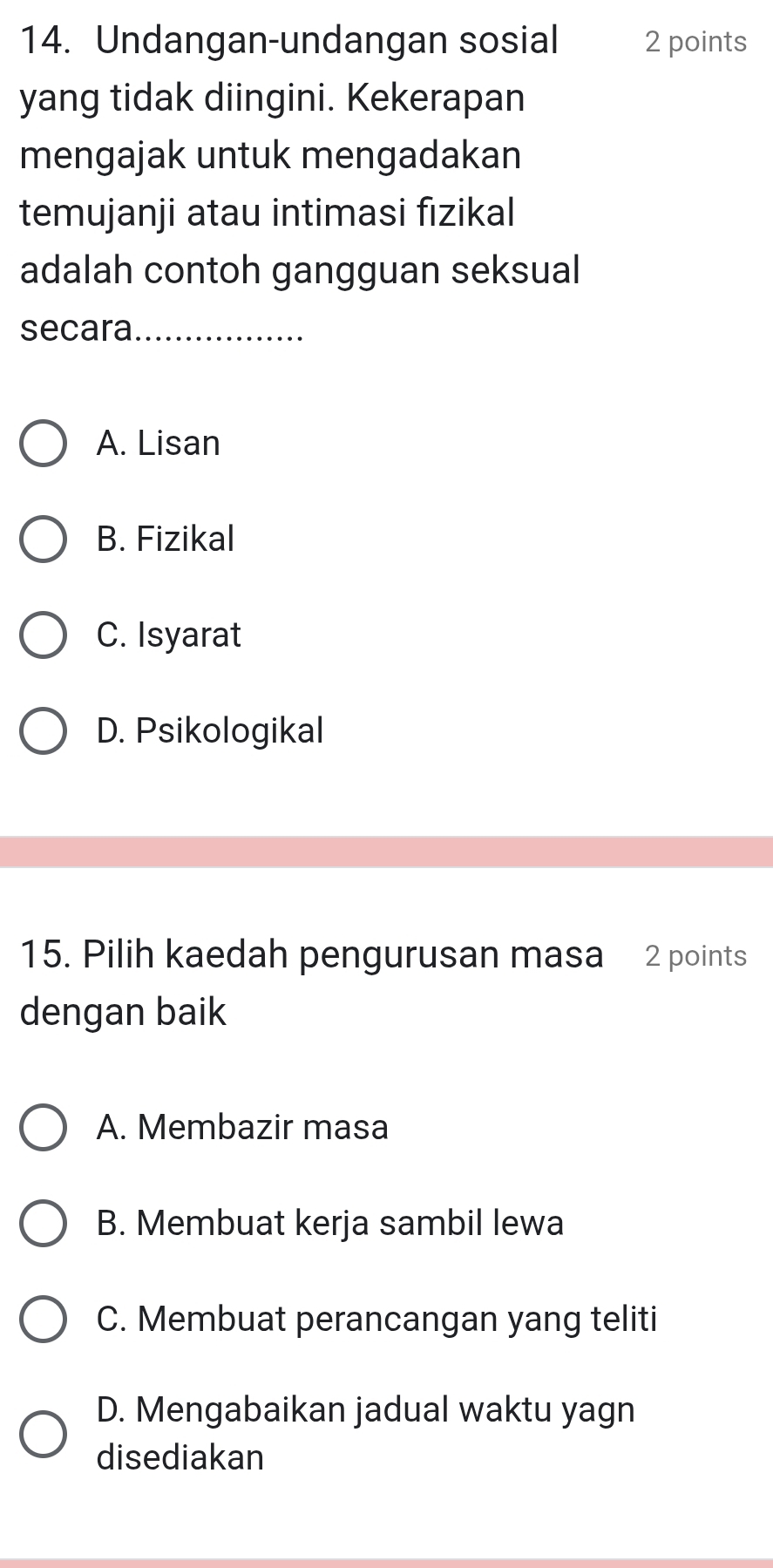Click the "C. Isyarat" answer label text

169,635
